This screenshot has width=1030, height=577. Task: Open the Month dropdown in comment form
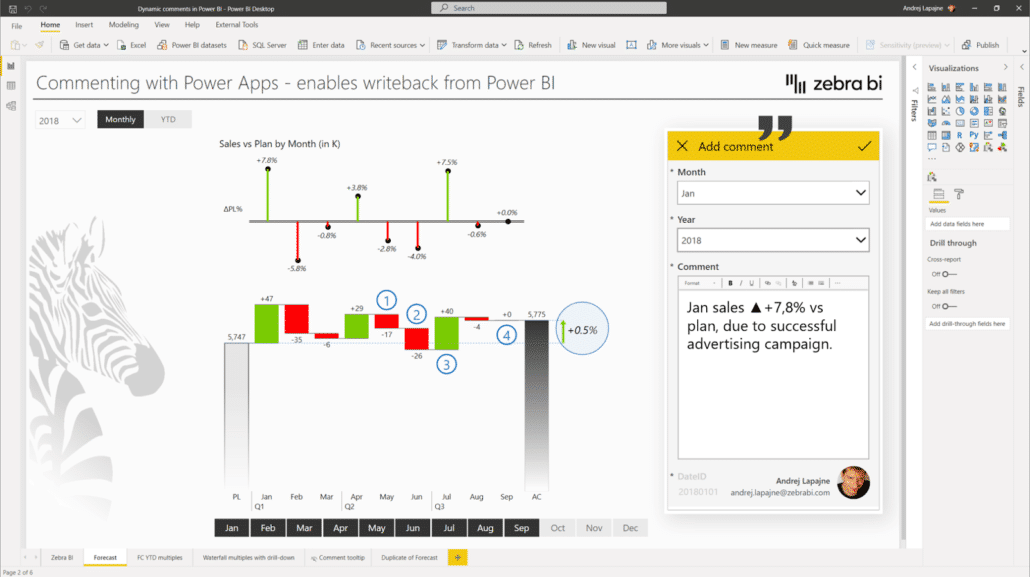pyautogui.click(x=773, y=193)
